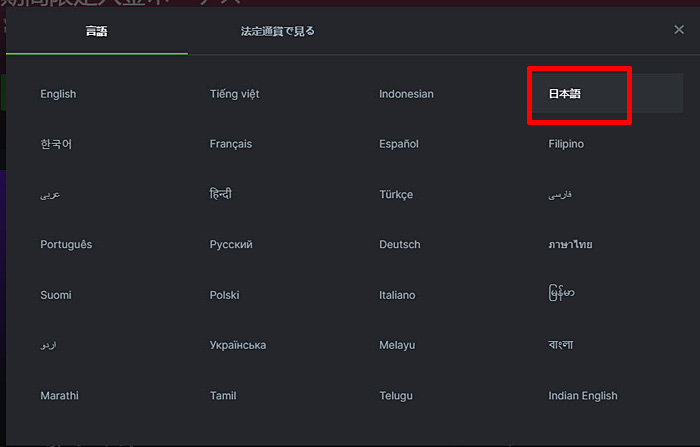Select Indonesian language
700x447 pixels.
[406, 94]
